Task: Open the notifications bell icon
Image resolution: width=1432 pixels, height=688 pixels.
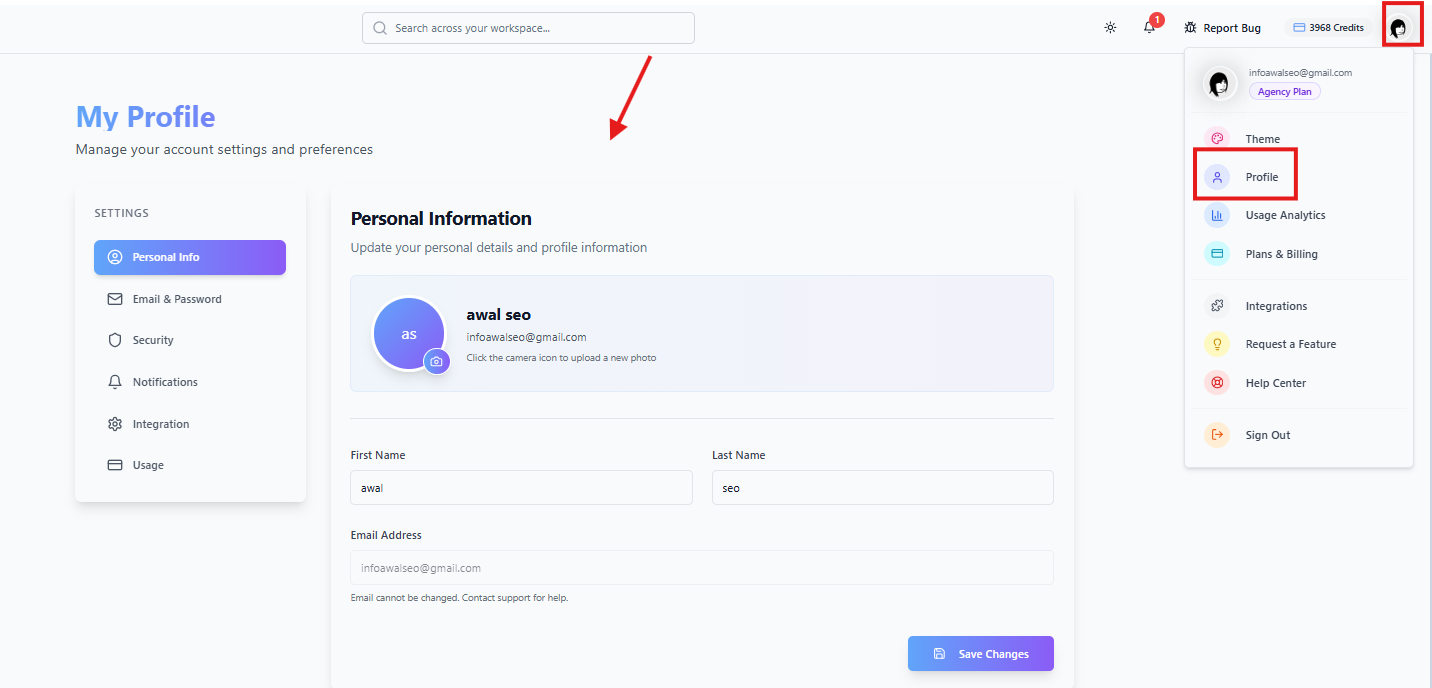Action: [1150, 28]
